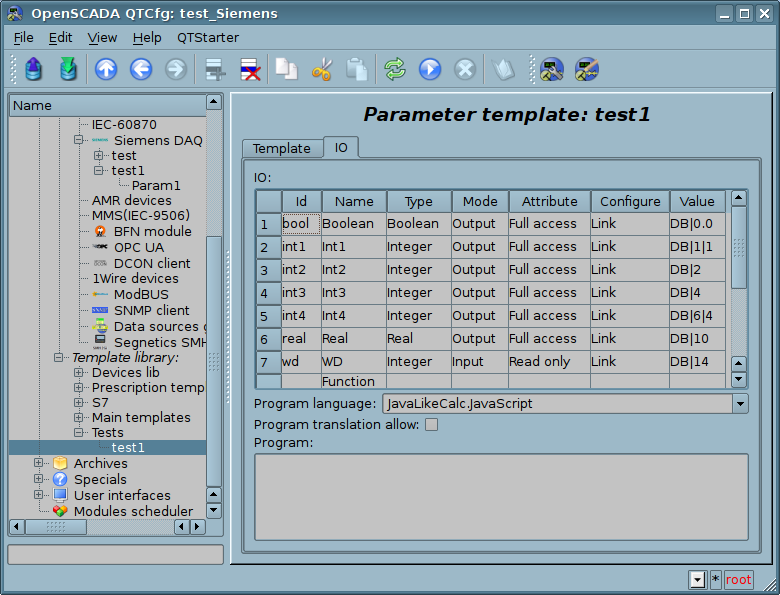
Task: Click inside the Program text area
Action: tap(501, 497)
